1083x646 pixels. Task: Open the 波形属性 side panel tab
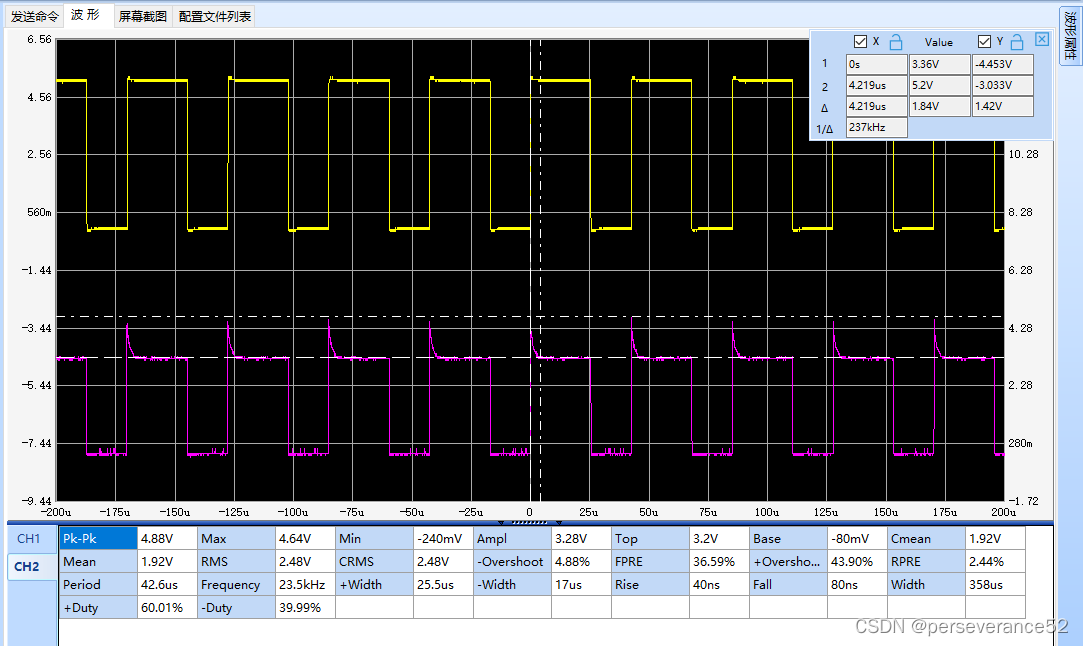1070,36
